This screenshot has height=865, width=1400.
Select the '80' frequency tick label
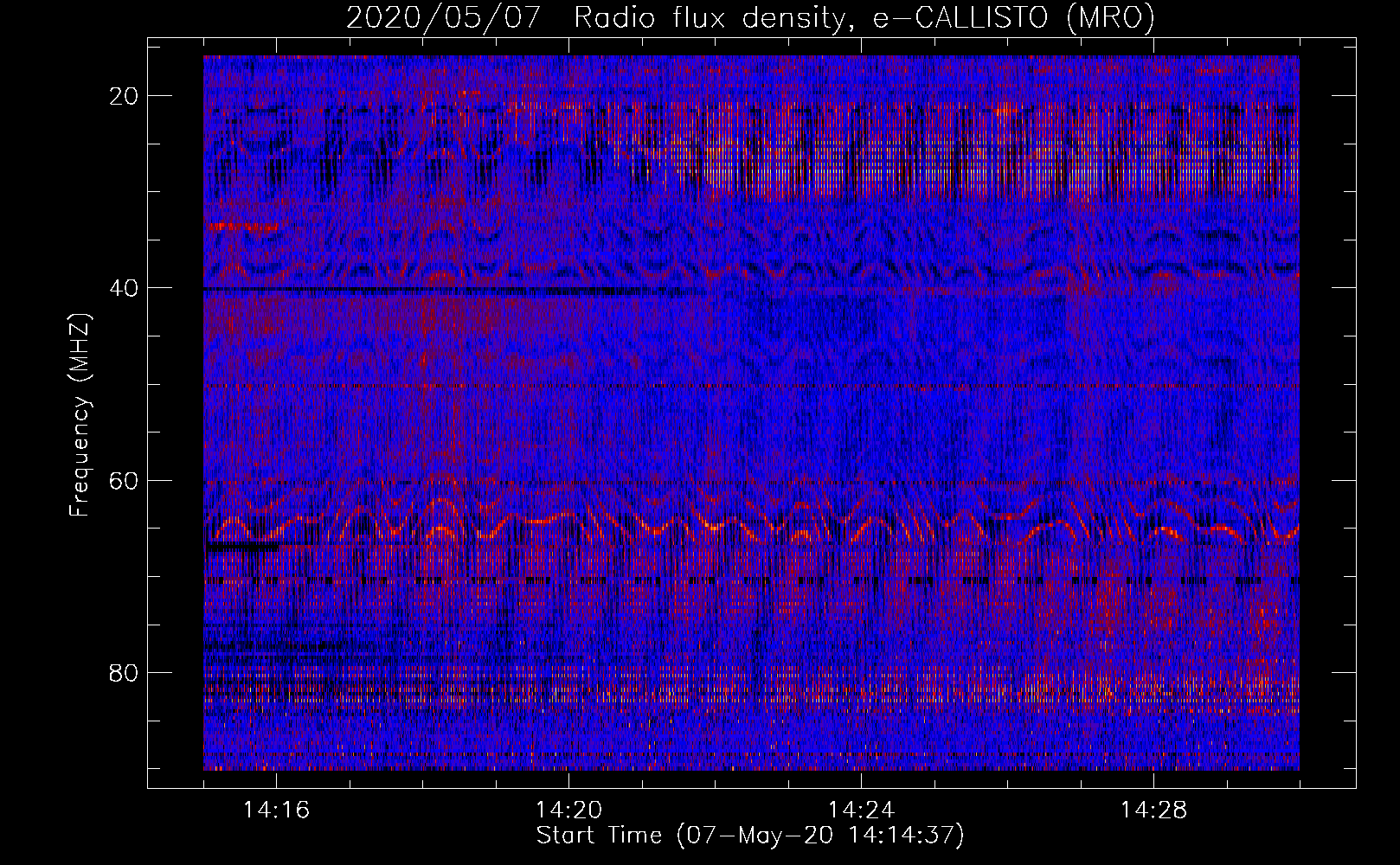coord(125,672)
